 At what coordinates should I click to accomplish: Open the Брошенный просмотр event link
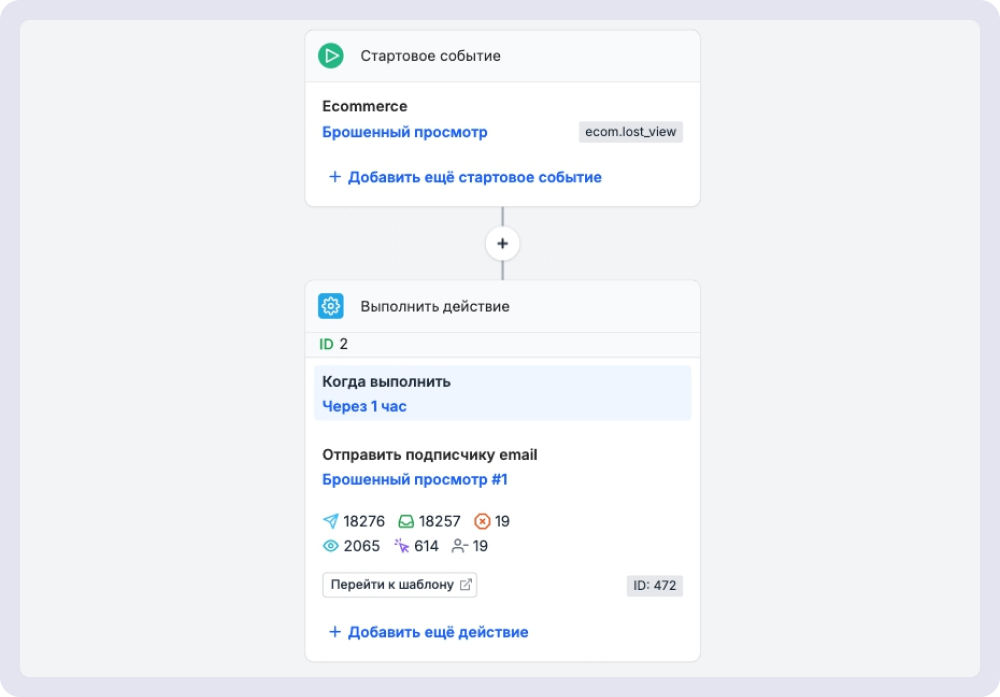404,132
